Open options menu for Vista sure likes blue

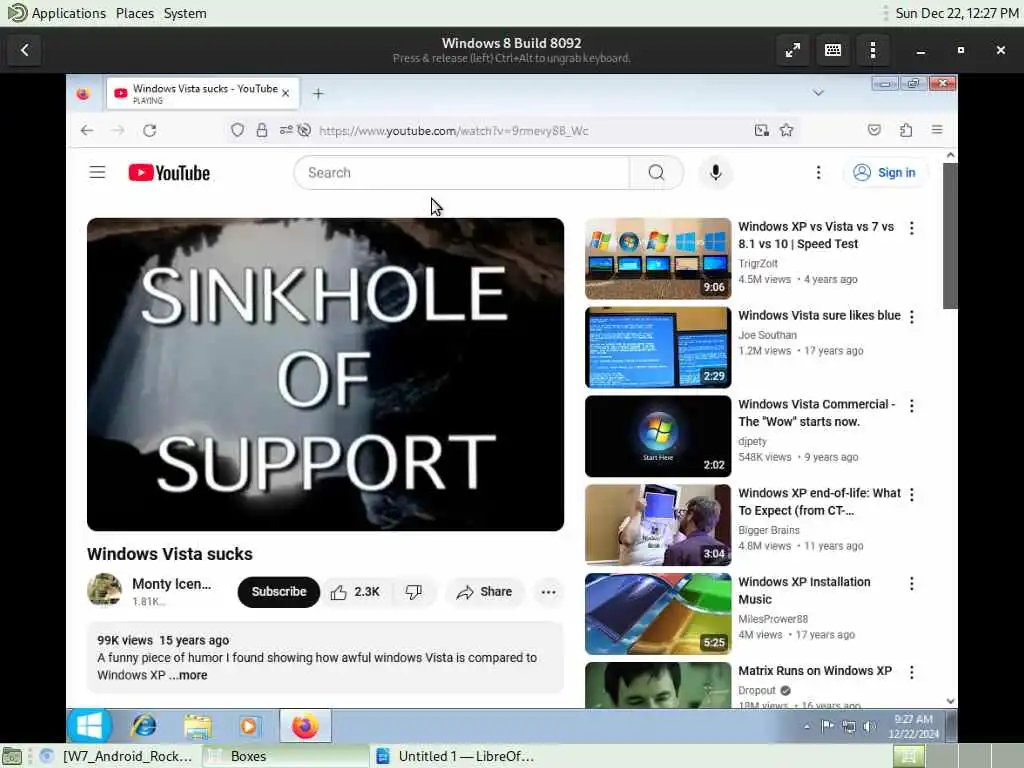point(912,317)
